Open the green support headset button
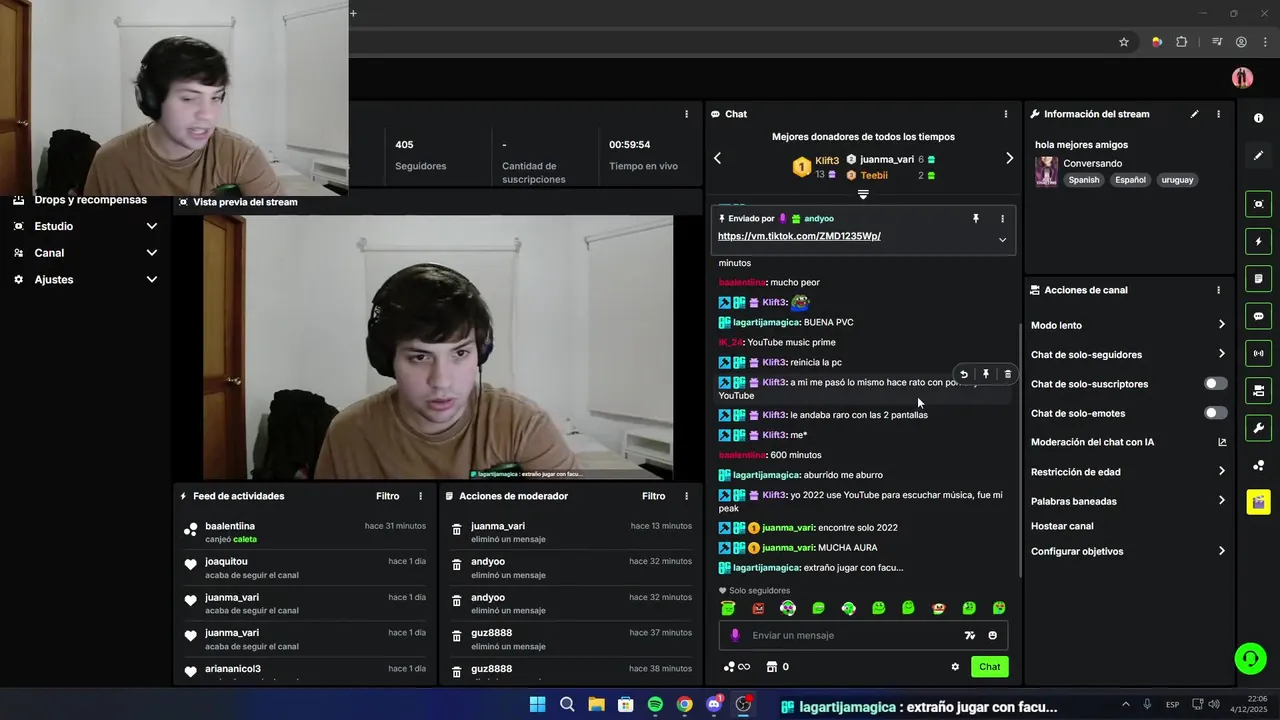Viewport: 1280px width, 720px height. click(x=1250, y=658)
